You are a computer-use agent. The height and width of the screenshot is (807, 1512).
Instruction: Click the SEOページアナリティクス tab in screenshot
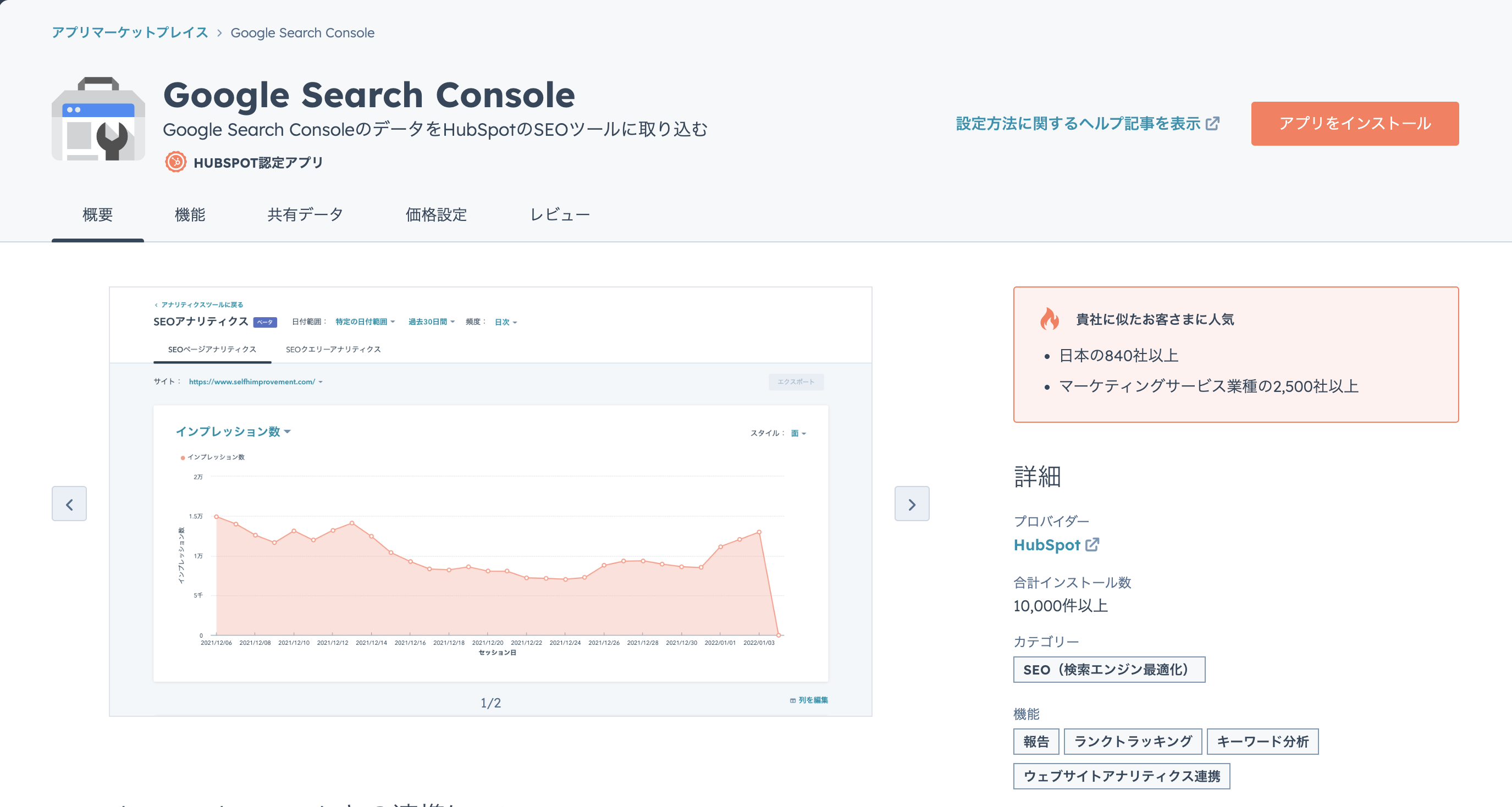pyautogui.click(x=212, y=350)
